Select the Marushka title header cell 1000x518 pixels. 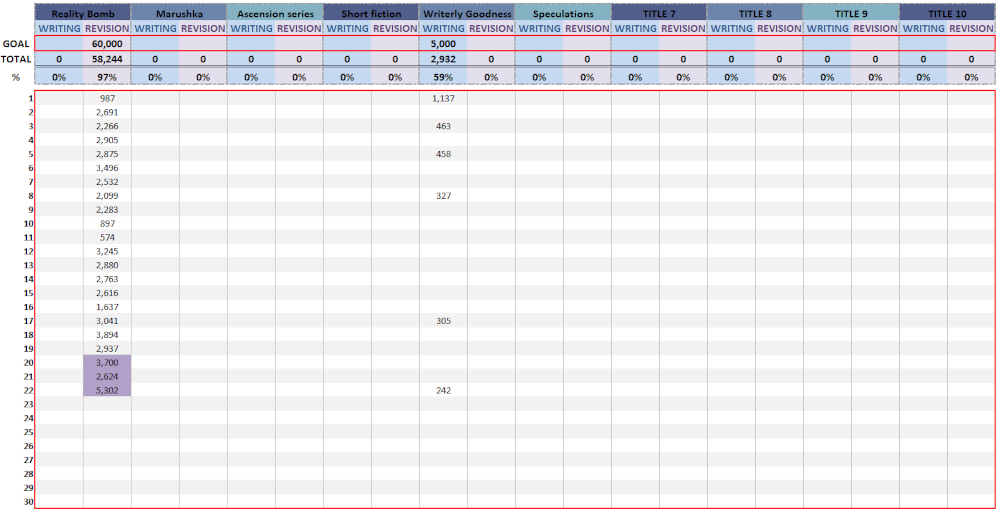coord(179,14)
